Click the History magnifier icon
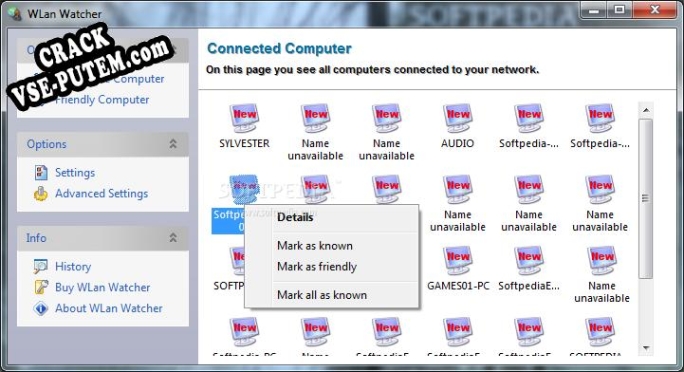 click(41, 266)
